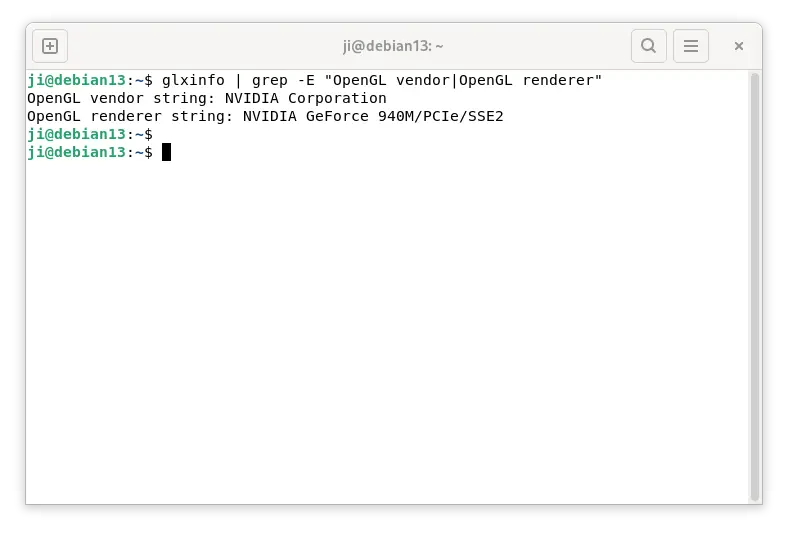Close the terminal window
The image size is (788, 533).
coord(738,46)
